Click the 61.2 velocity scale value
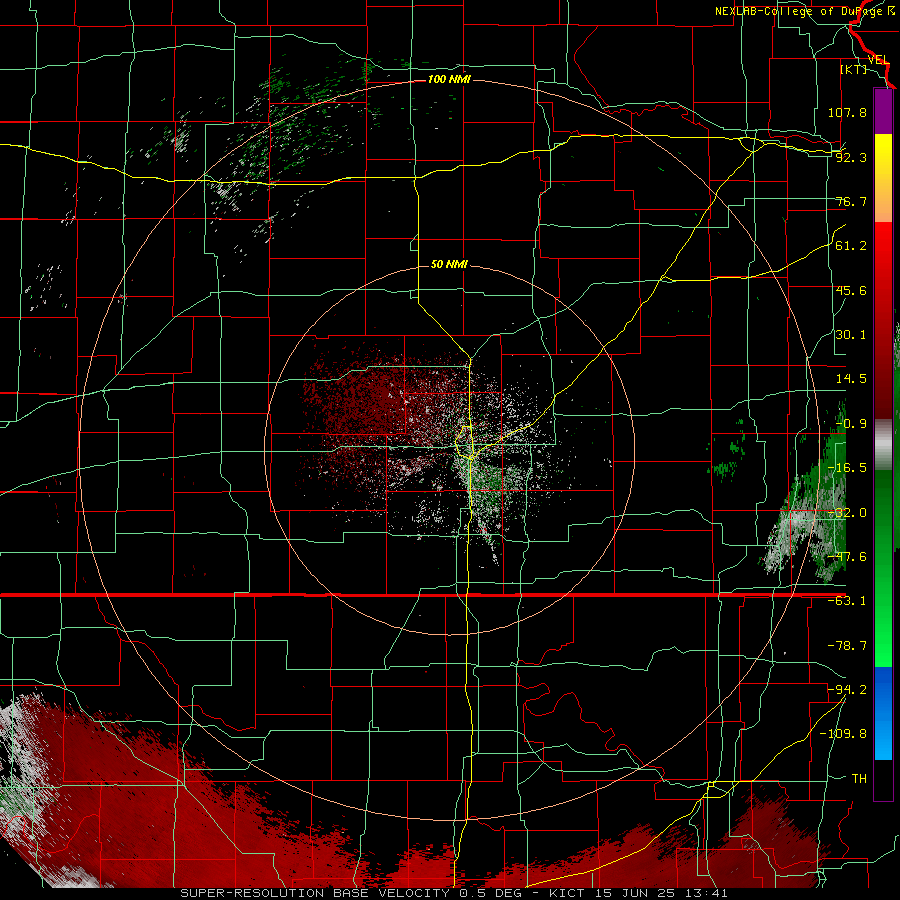The height and width of the screenshot is (900, 900). pyautogui.click(x=851, y=246)
